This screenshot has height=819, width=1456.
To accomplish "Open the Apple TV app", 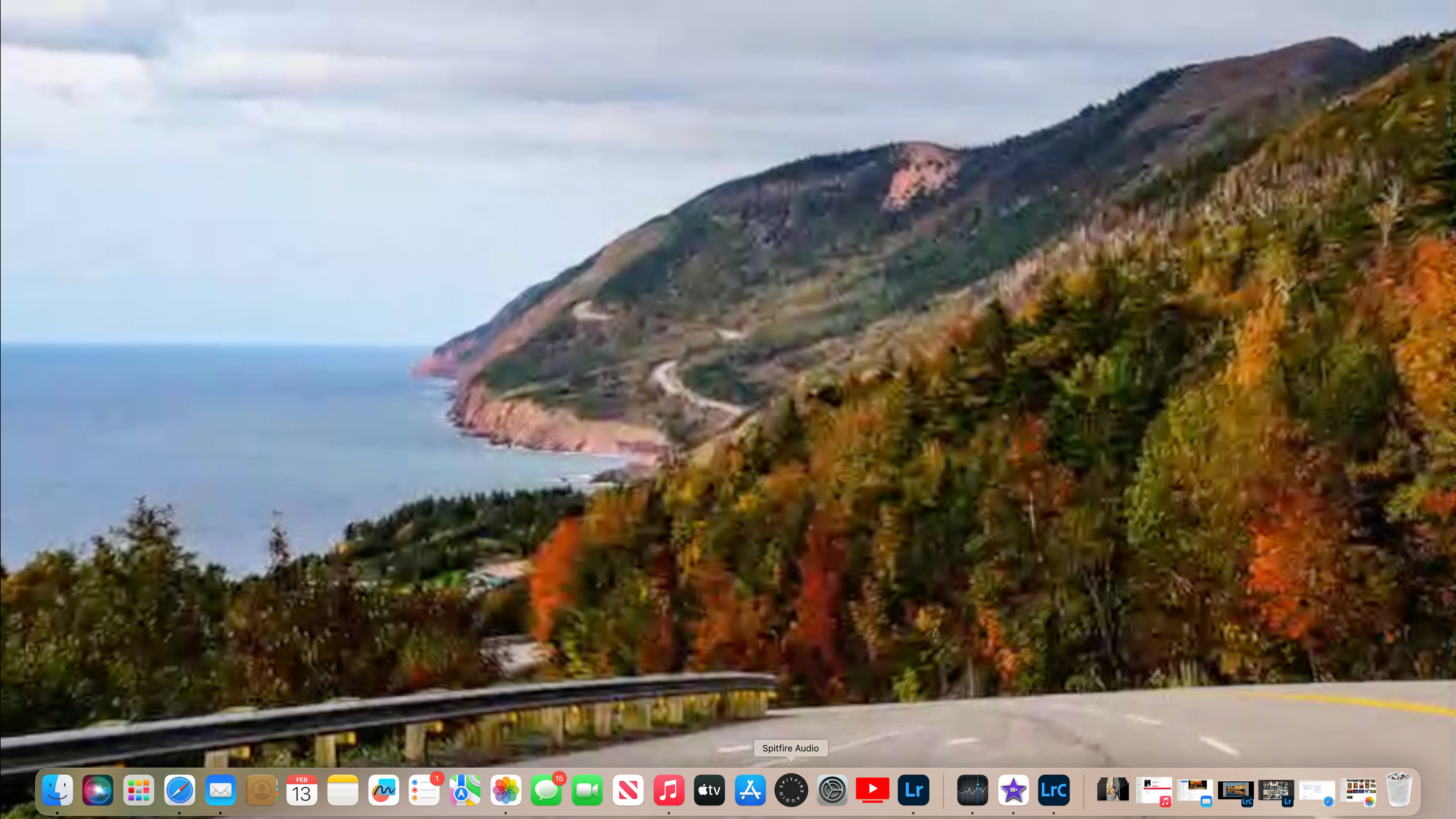I will click(709, 789).
